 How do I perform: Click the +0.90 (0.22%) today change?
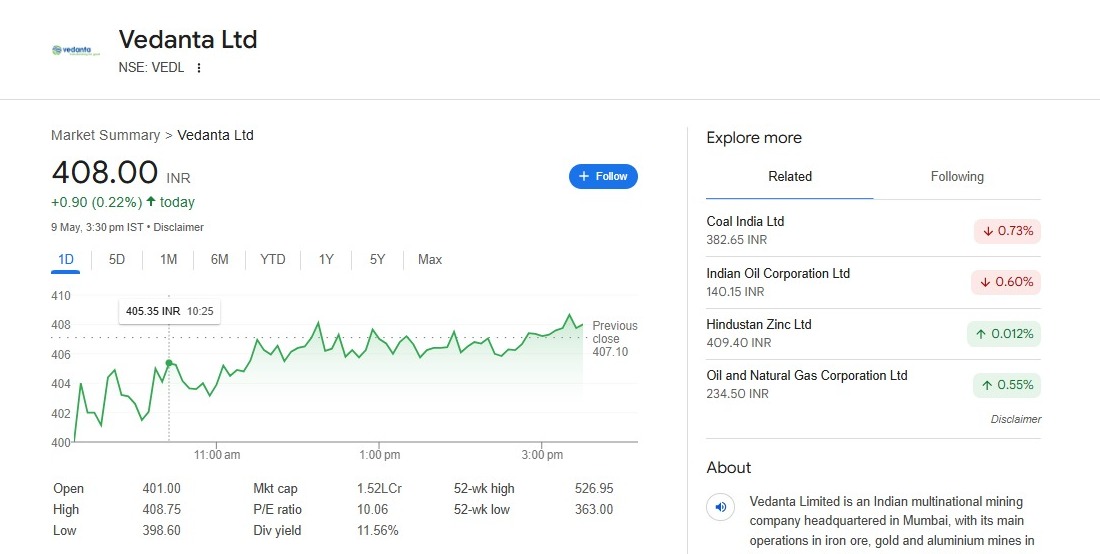pos(123,203)
